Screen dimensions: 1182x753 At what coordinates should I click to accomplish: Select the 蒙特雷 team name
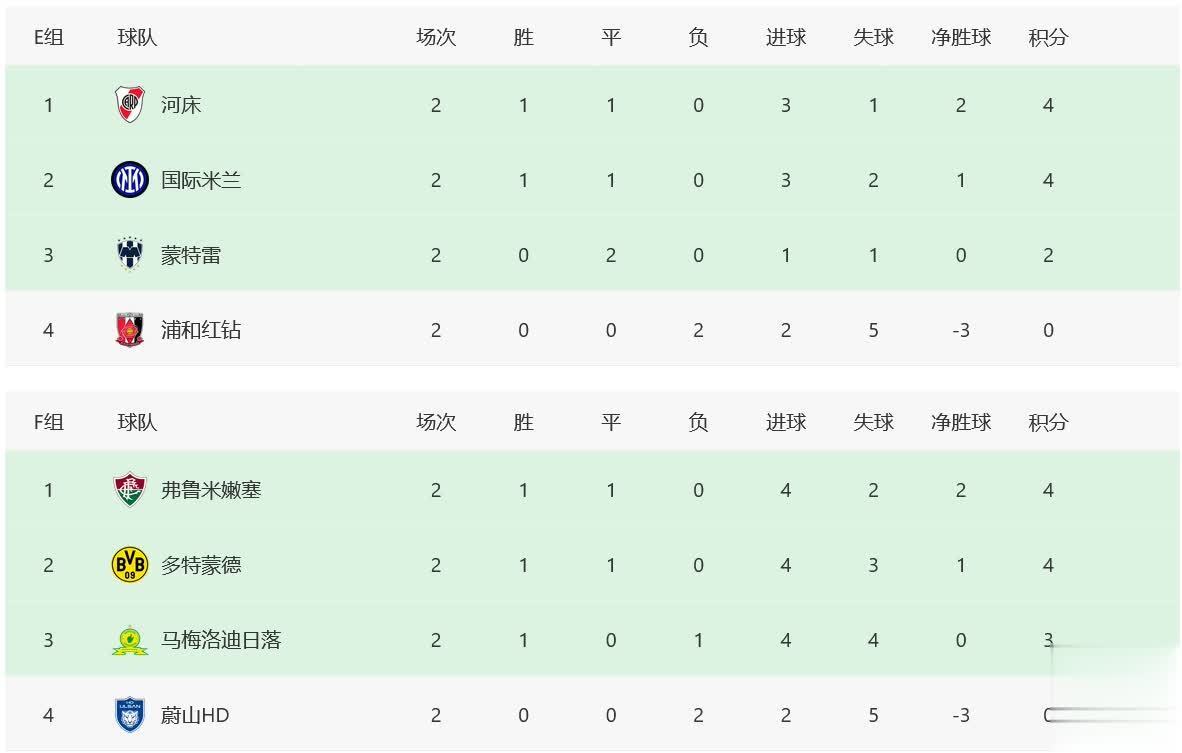point(191,255)
